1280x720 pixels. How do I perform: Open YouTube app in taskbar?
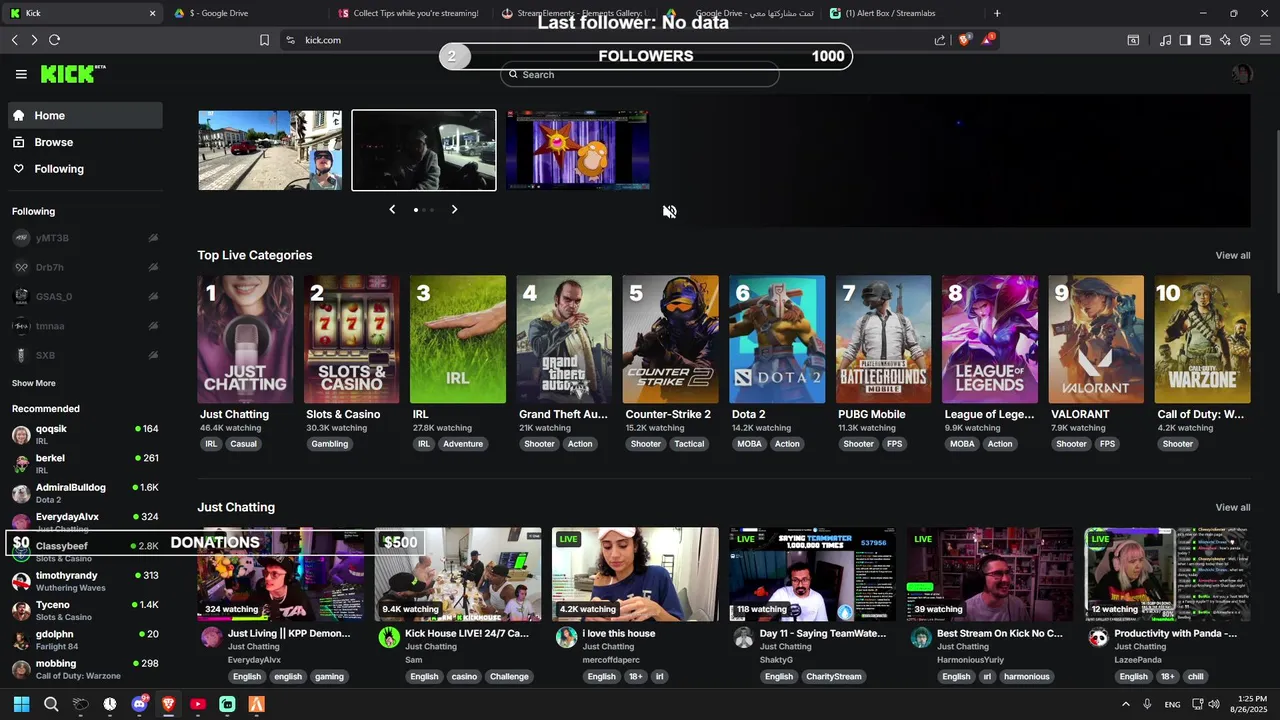(198, 704)
